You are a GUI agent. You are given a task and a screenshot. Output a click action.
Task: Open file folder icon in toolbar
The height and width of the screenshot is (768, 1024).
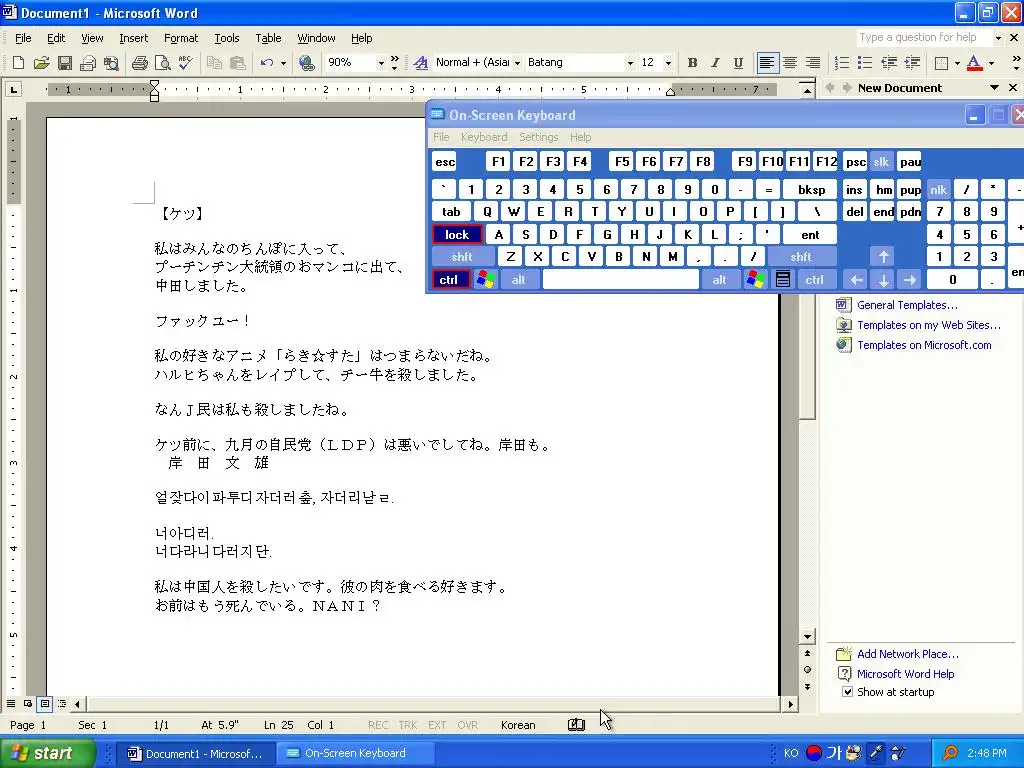[x=41, y=63]
